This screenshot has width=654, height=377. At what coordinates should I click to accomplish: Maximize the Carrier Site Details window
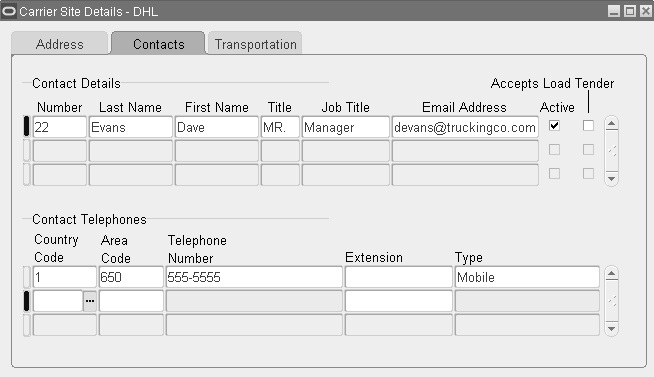click(x=630, y=11)
